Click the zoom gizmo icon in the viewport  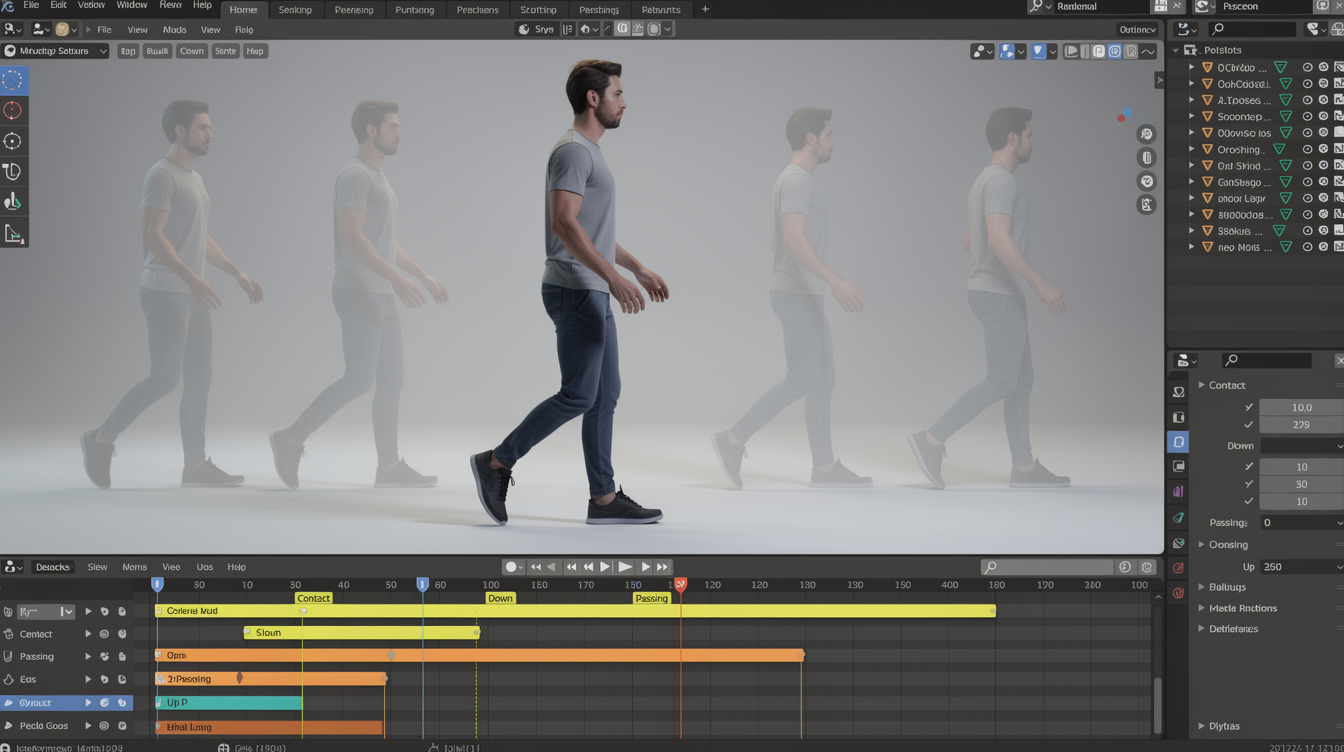click(x=1147, y=134)
